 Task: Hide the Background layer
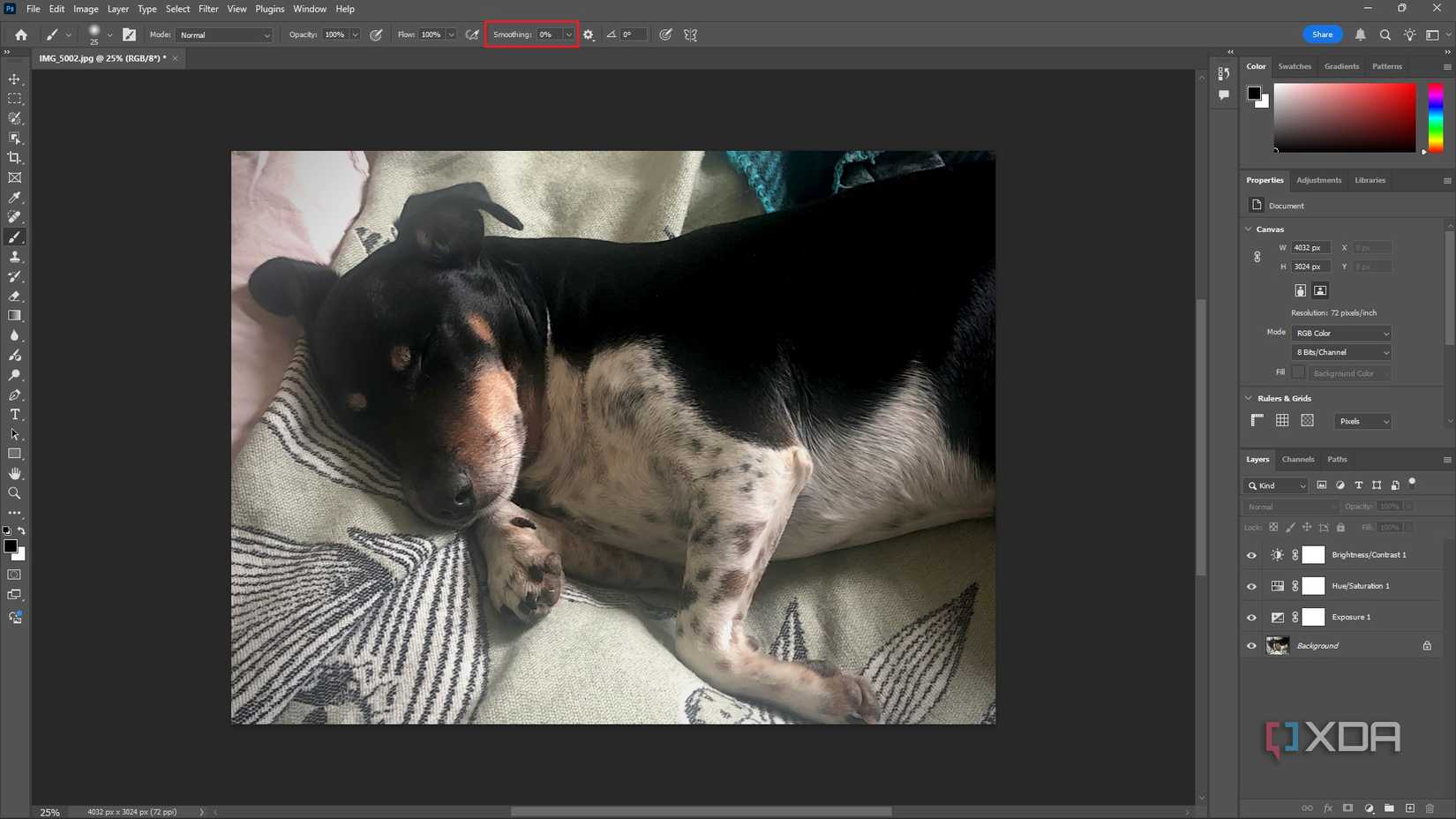(1250, 645)
